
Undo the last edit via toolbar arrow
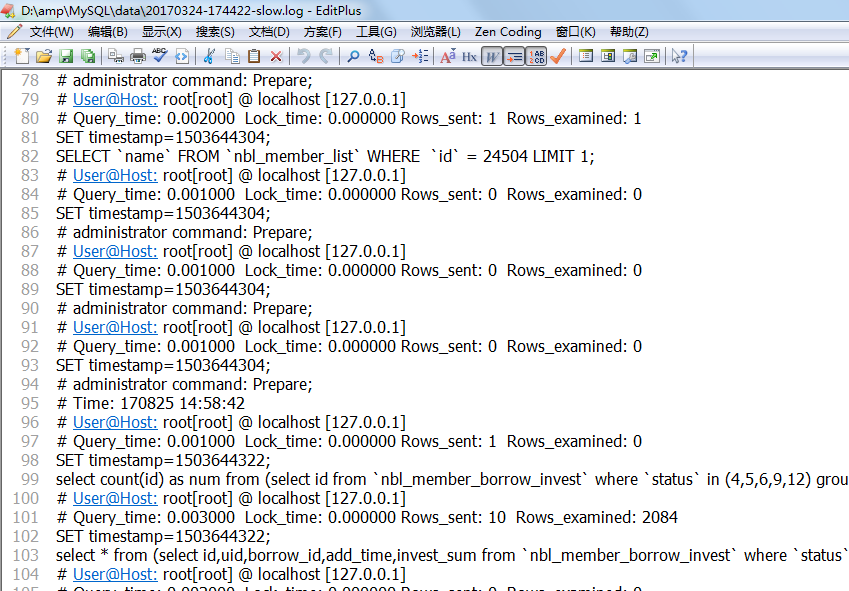304,56
